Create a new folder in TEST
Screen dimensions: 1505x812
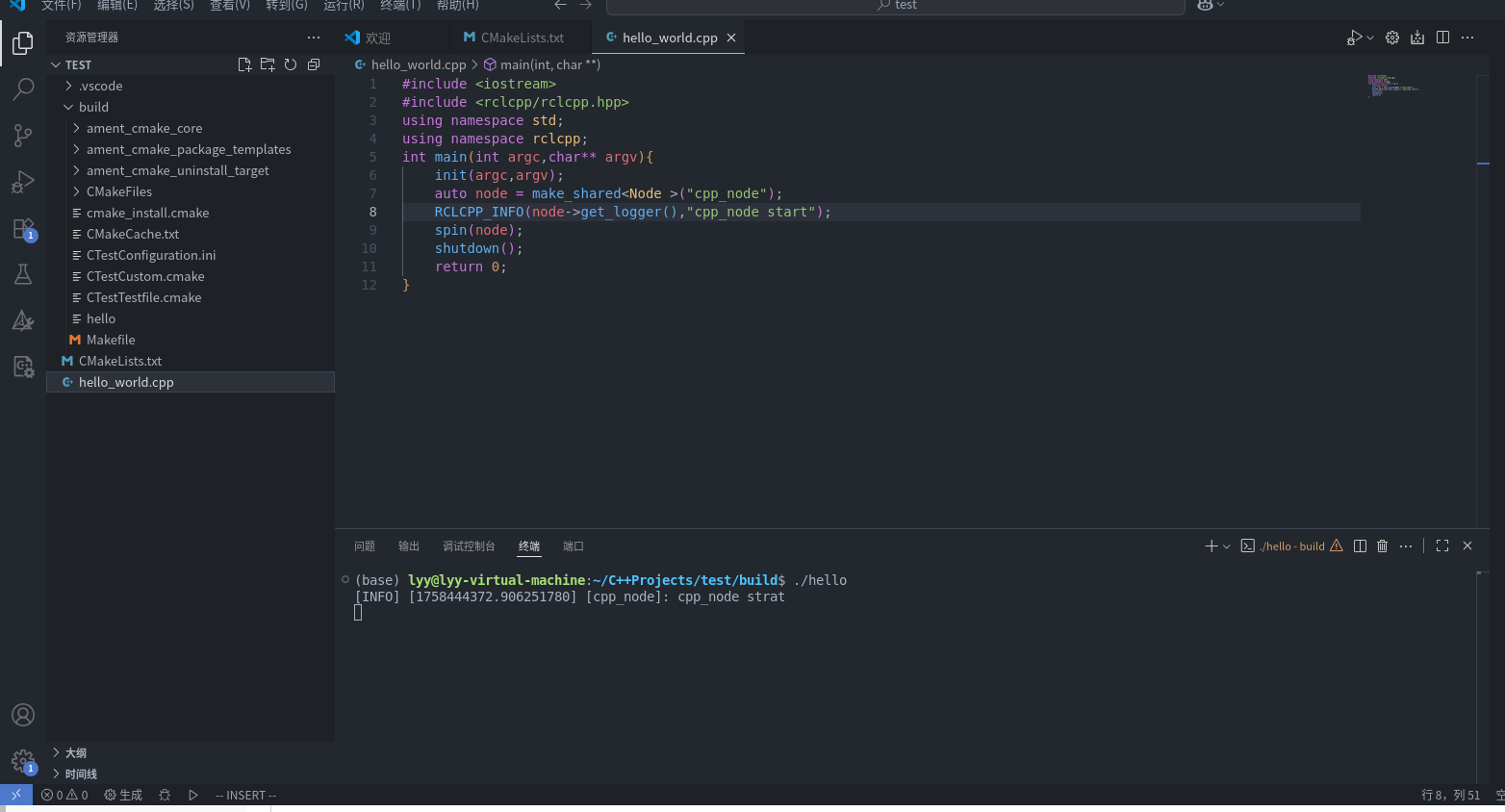pos(268,64)
